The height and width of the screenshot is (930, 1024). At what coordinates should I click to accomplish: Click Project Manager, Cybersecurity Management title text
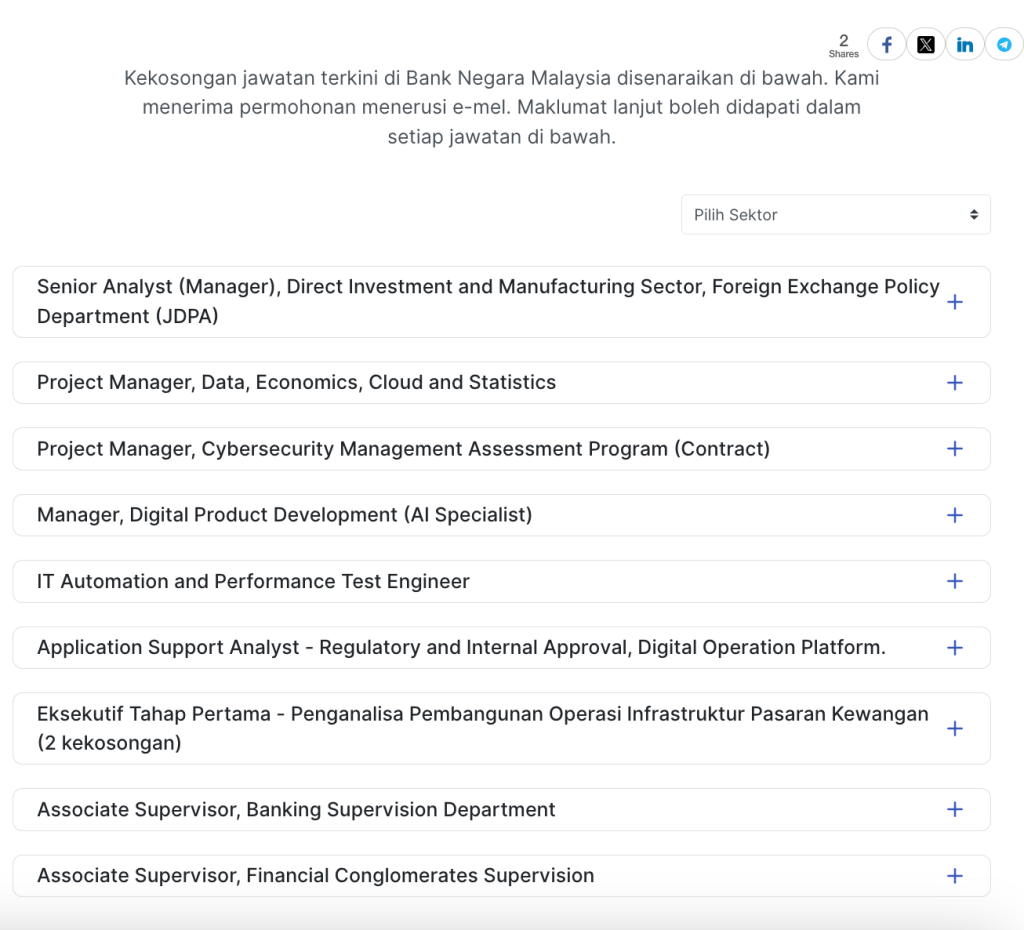[x=403, y=449]
